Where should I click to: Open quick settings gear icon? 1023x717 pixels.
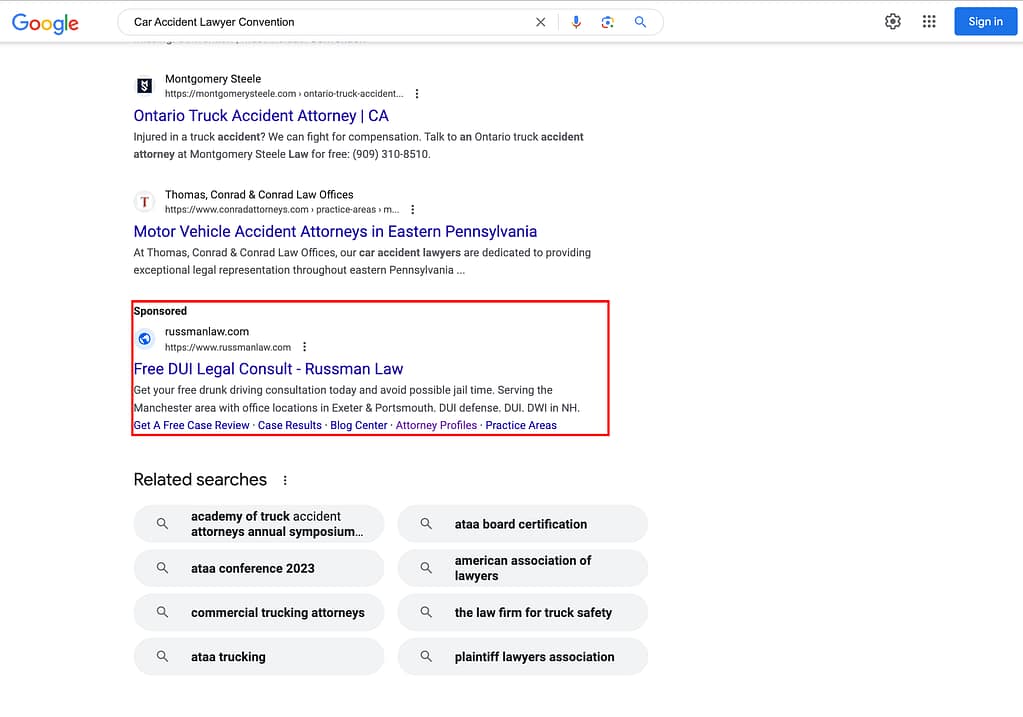point(893,22)
